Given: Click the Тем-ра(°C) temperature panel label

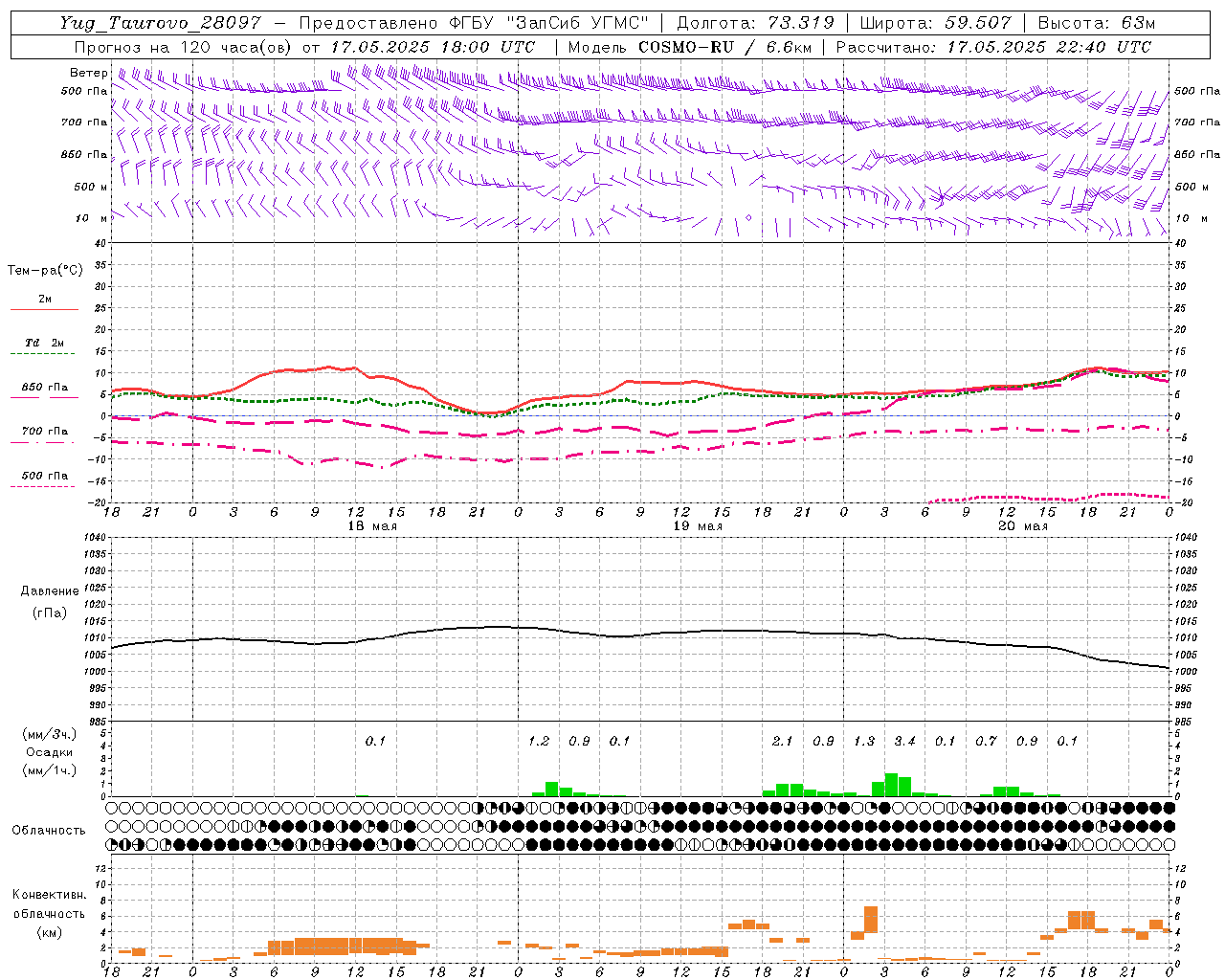Looking at the screenshot, I should click(x=45, y=271).
